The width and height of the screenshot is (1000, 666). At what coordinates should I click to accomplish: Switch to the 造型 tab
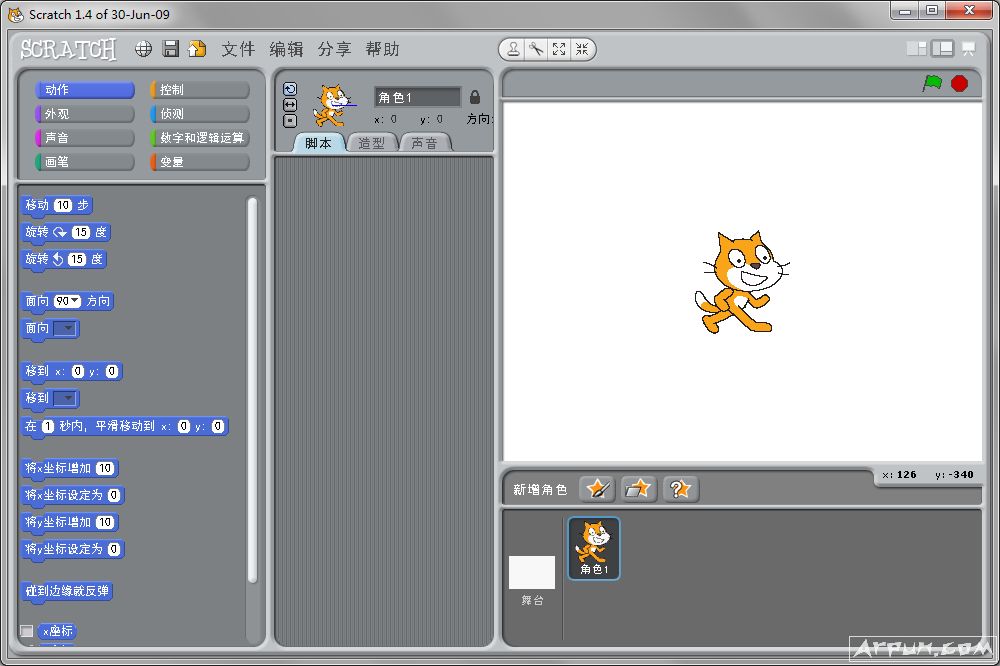tap(371, 142)
